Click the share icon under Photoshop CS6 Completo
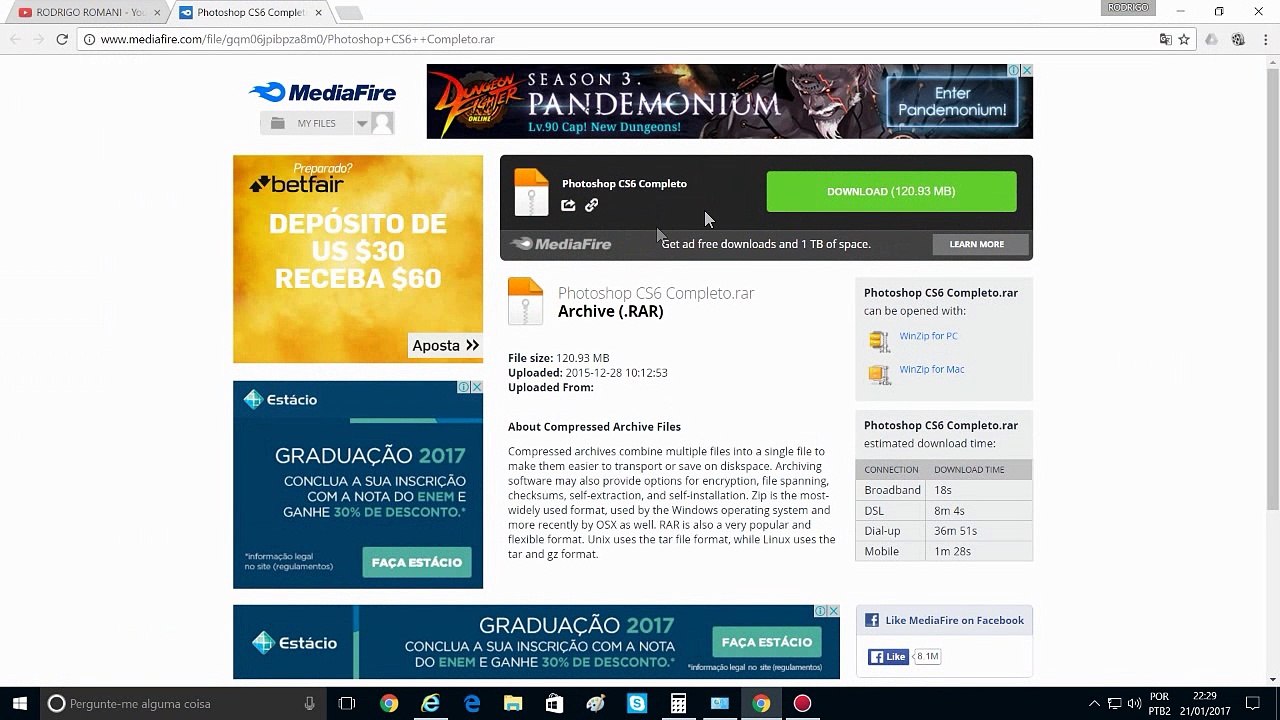Image resolution: width=1280 pixels, height=720 pixels. tap(568, 205)
